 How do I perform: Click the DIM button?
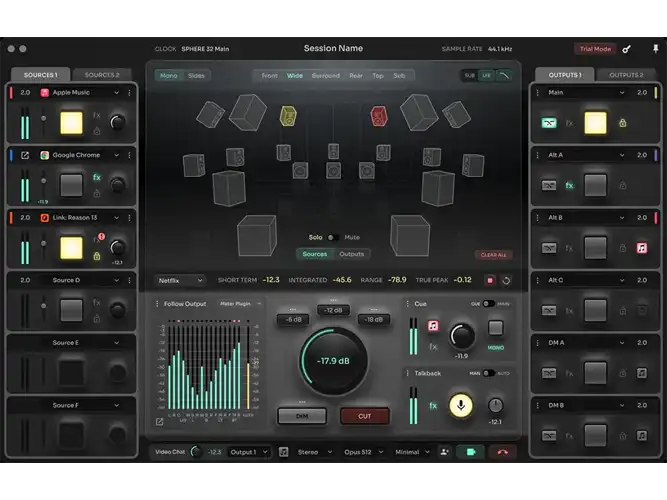point(302,416)
